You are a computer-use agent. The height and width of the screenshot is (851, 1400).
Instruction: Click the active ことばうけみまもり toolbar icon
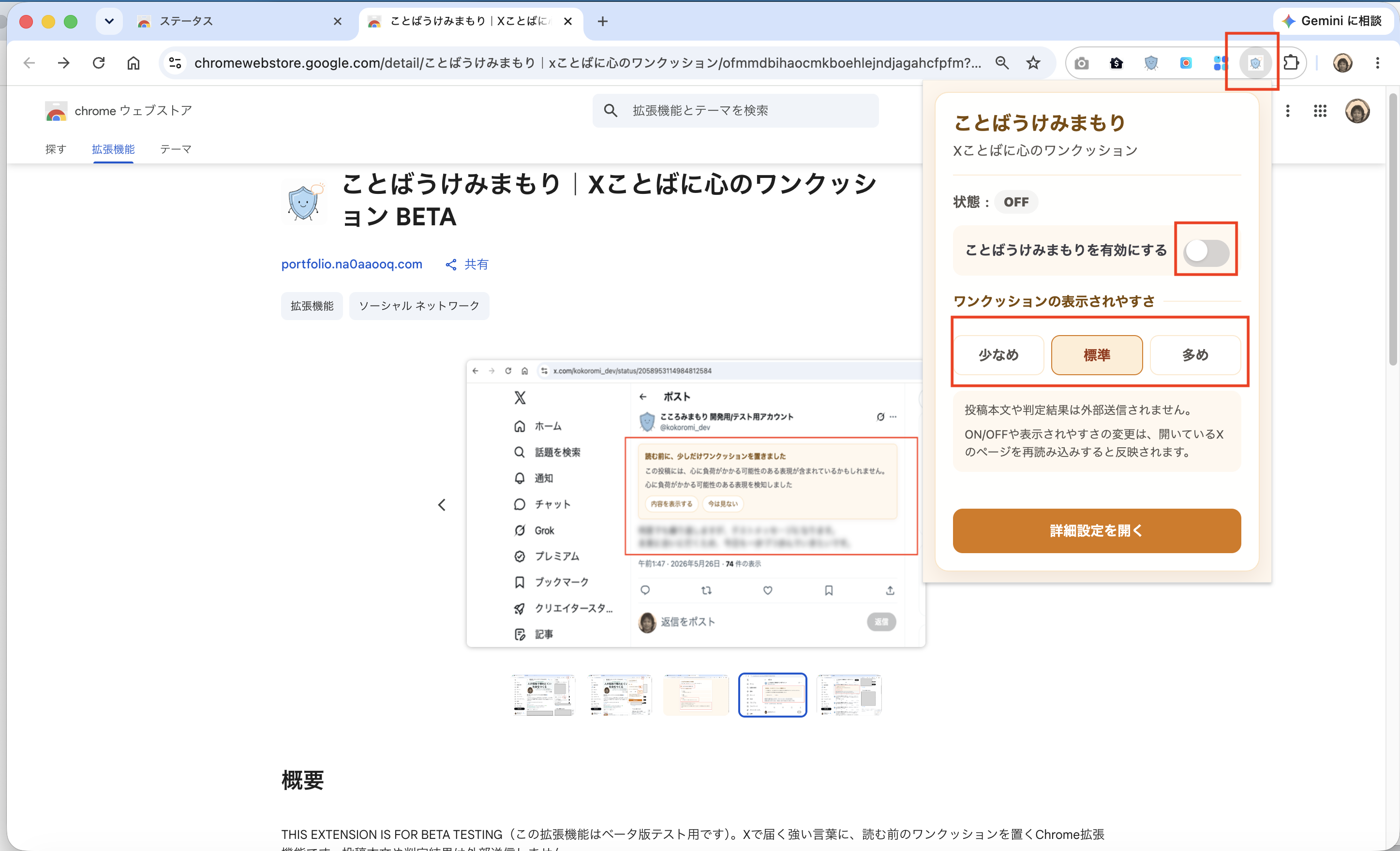pos(1255,63)
